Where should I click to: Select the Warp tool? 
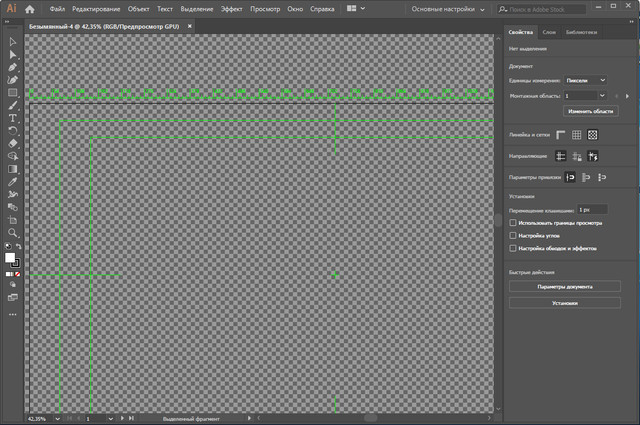[x=12, y=195]
